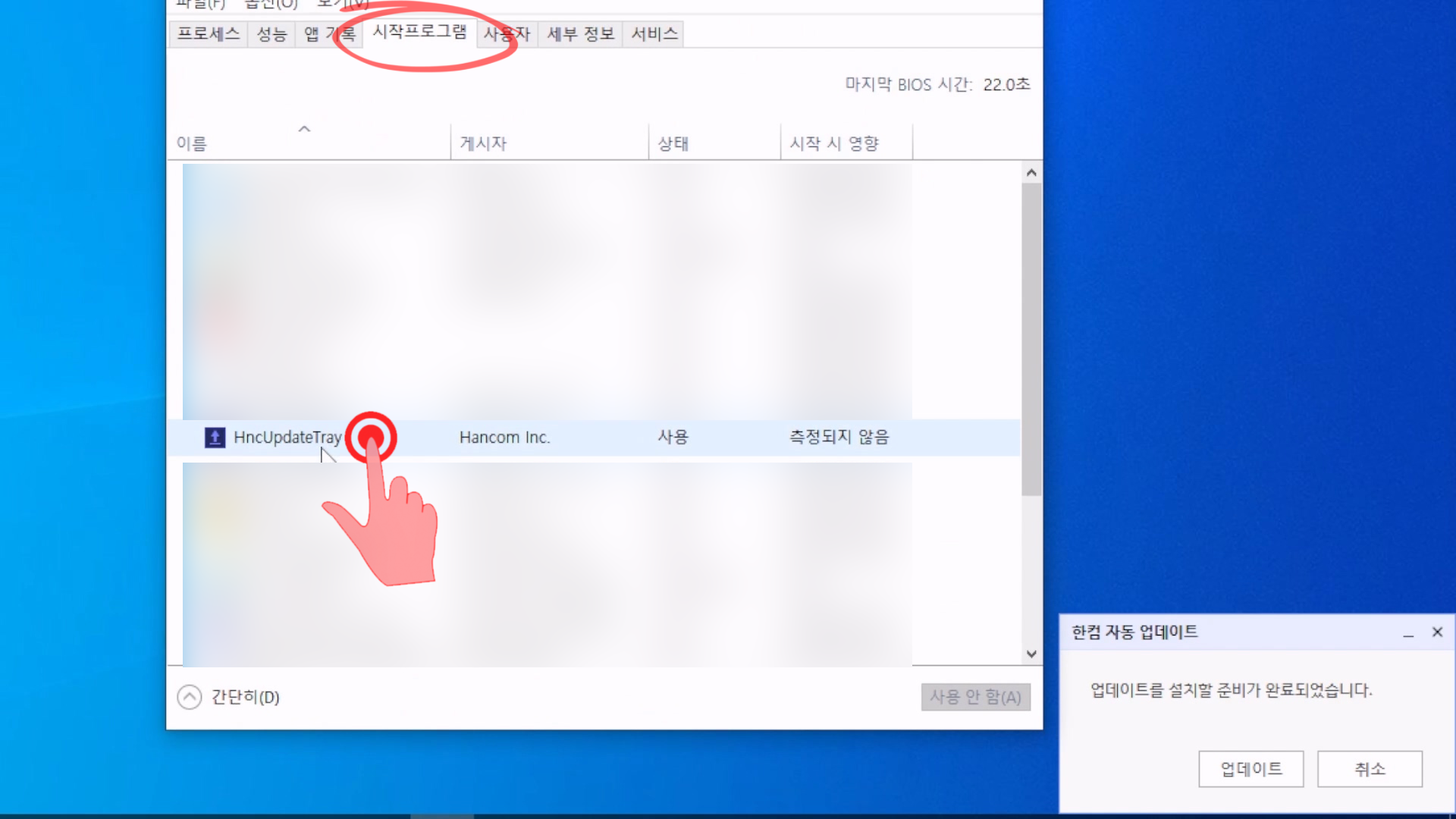Select the Hancom Inc. publisher row

(504, 438)
